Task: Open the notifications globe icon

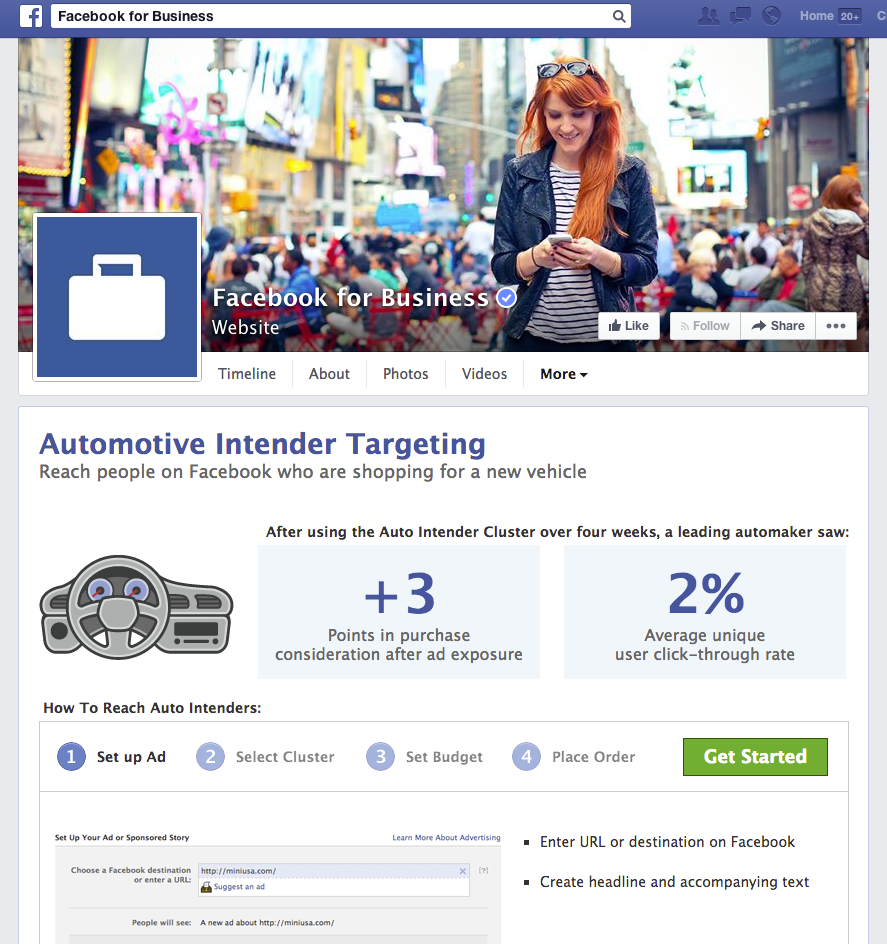Action: (771, 16)
